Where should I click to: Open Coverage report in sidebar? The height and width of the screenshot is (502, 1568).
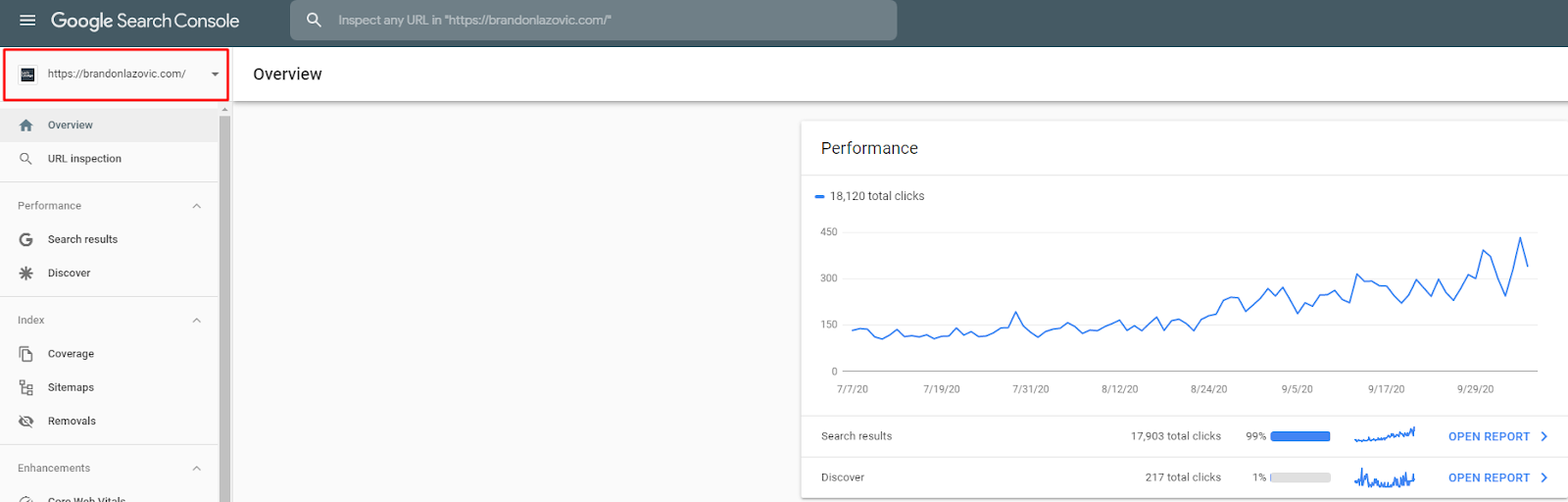coord(109,354)
